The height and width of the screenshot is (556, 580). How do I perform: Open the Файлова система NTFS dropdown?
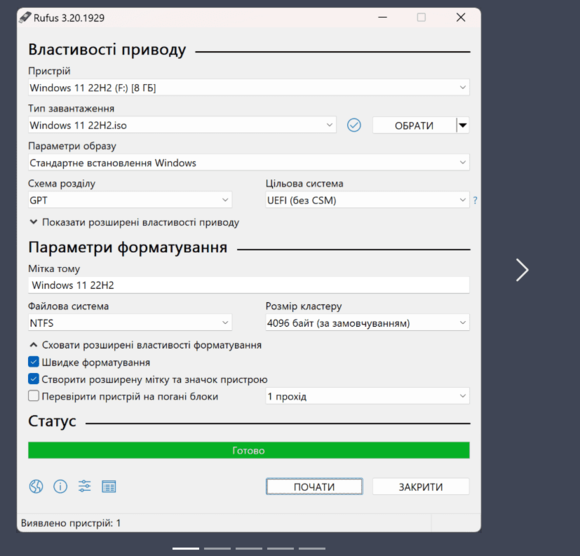130,323
